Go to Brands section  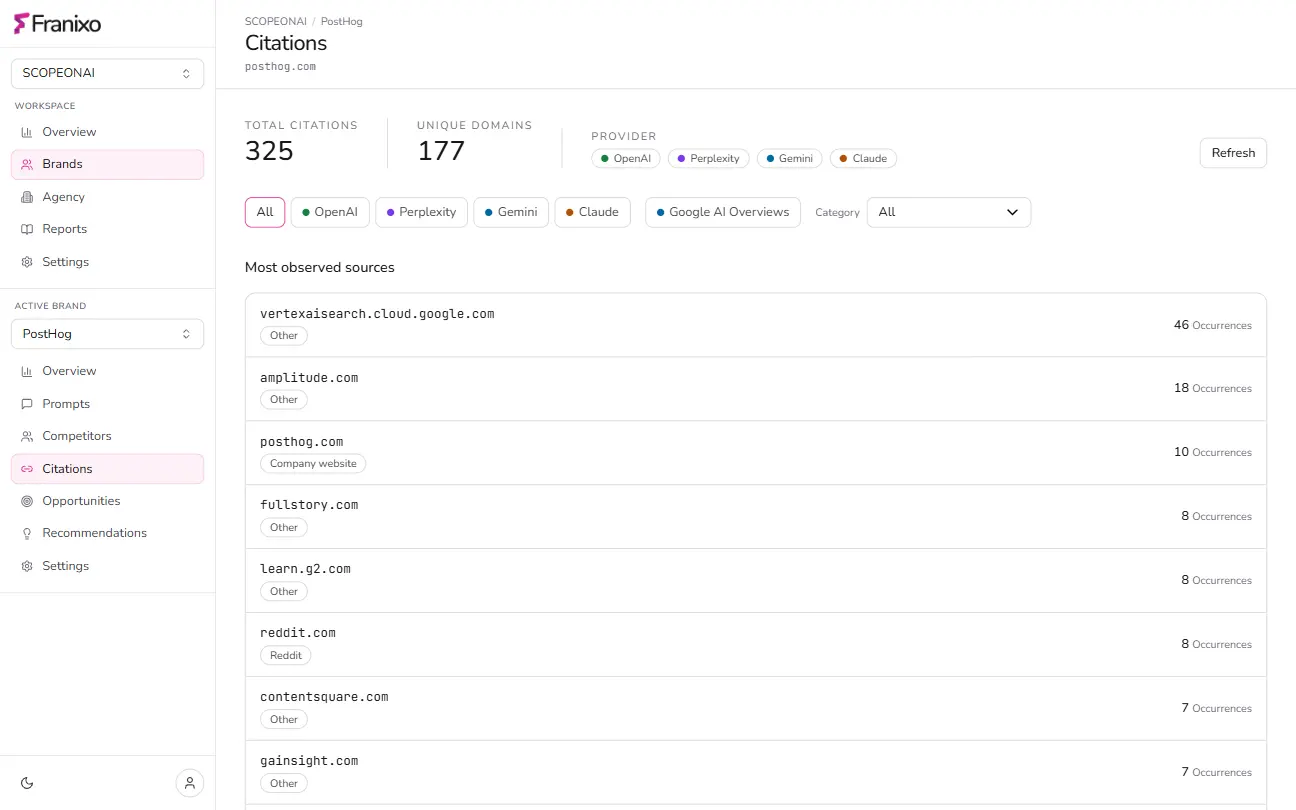click(107, 164)
